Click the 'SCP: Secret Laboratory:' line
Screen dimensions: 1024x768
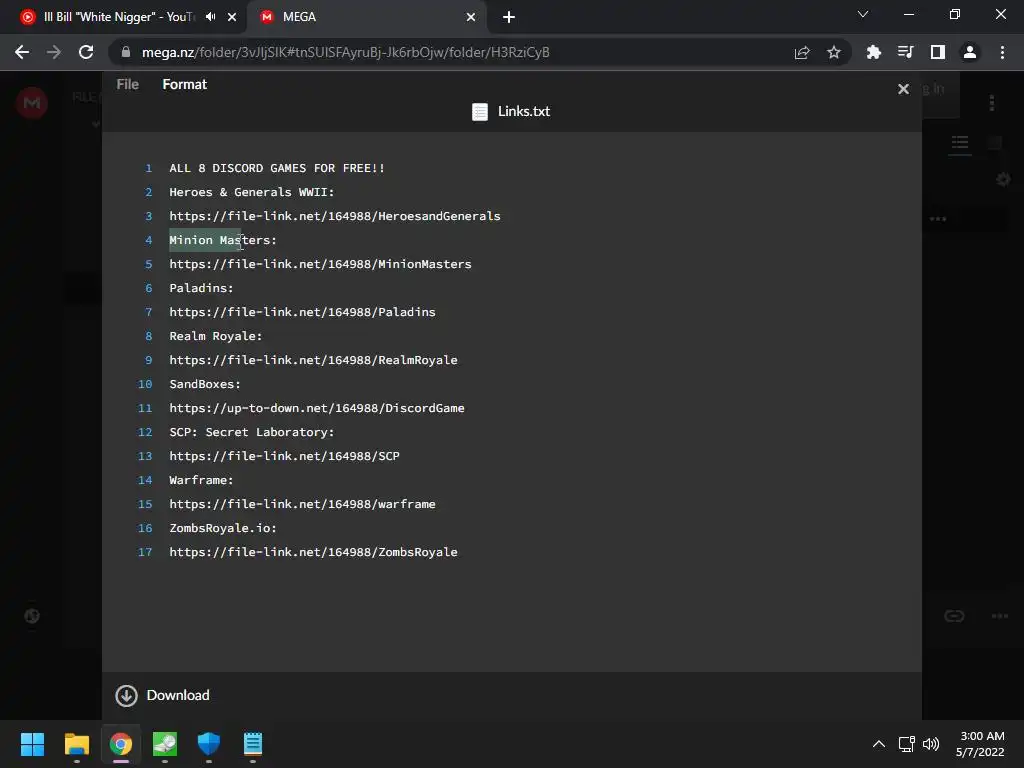click(251, 432)
